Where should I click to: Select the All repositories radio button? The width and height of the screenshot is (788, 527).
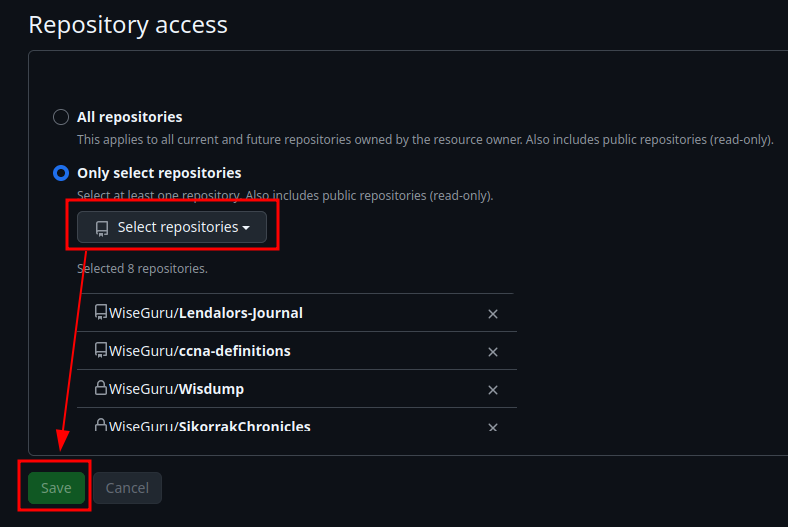61,117
